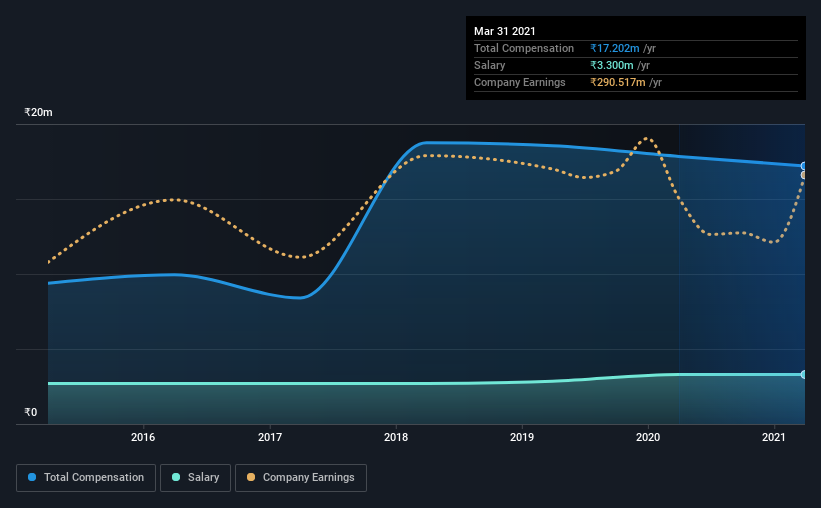Click the ₹0 y-axis label

tap(31, 413)
